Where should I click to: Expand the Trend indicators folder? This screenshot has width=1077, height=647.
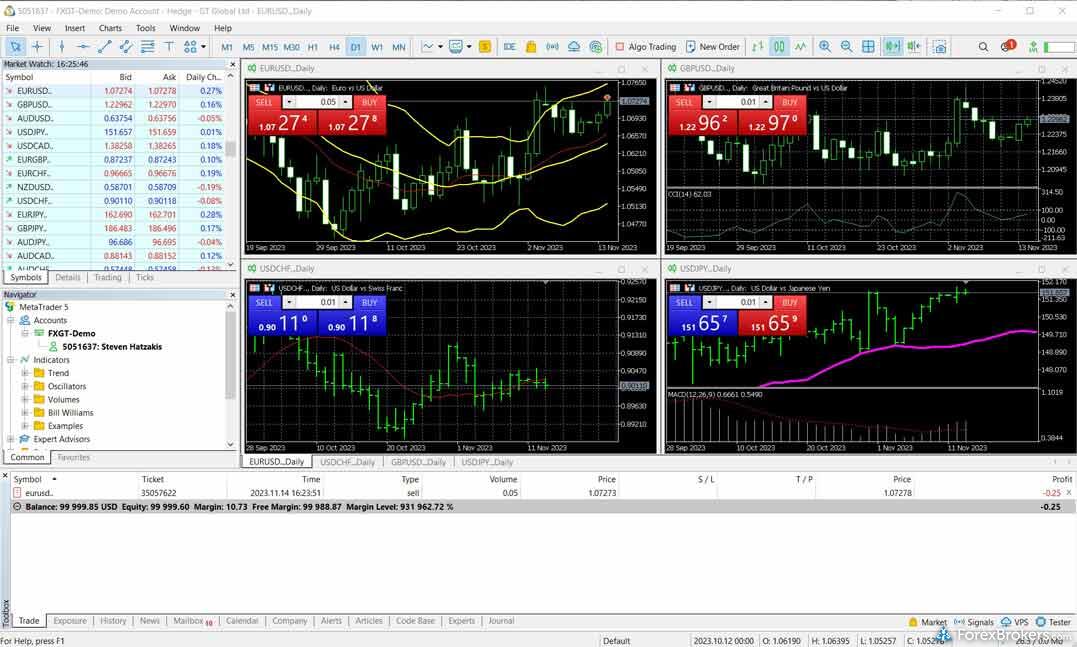coord(25,373)
